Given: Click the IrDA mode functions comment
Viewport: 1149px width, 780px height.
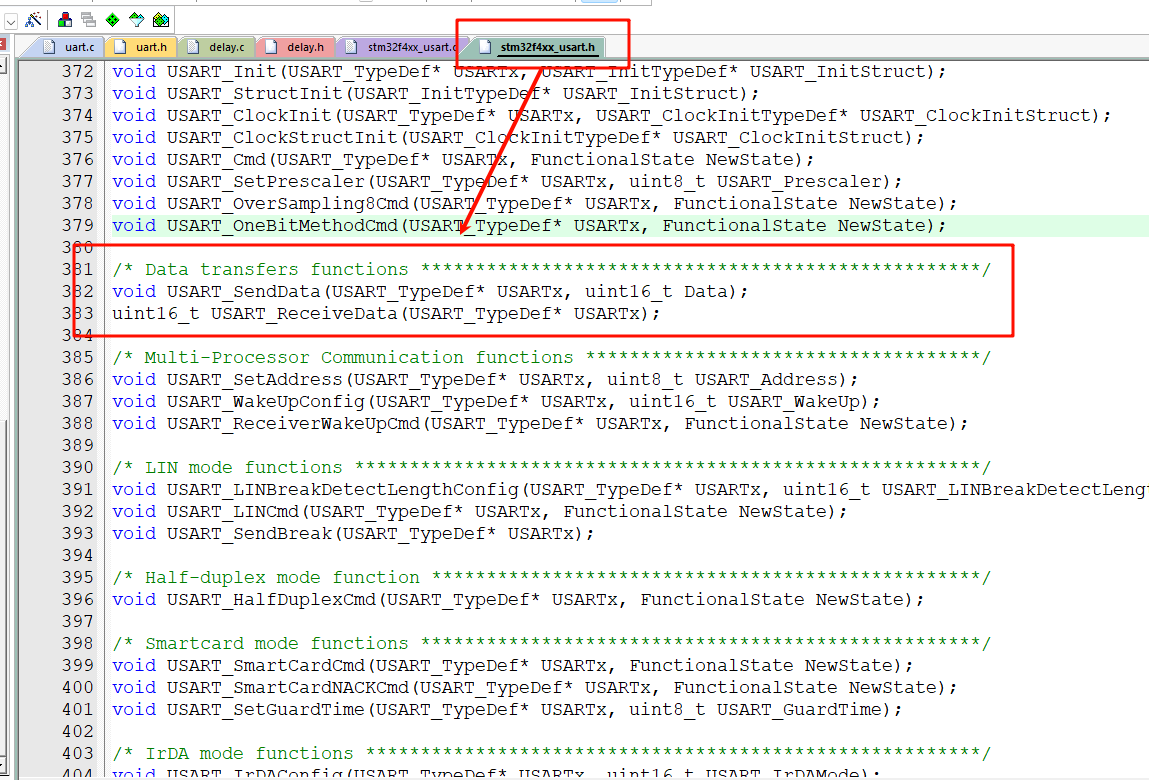Looking at the screenshot, I should click(x=552, y=754).
